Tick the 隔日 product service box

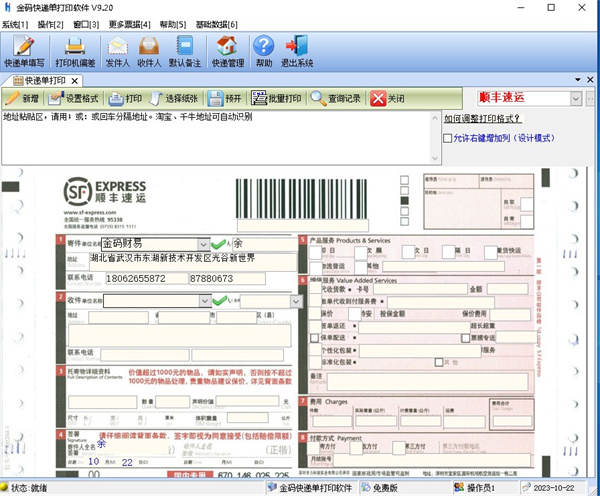(x=448, y=252)
